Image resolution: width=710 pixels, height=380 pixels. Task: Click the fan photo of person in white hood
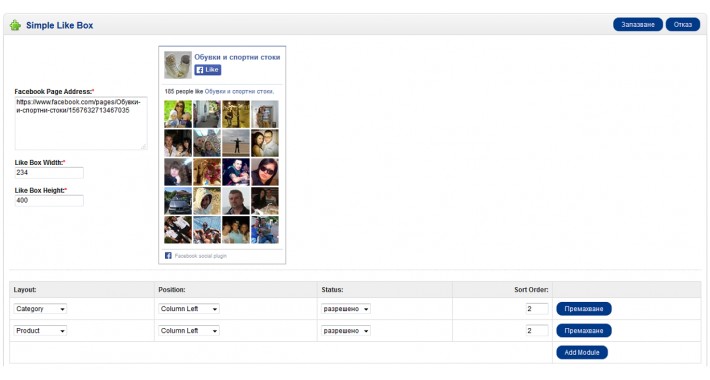207,201
